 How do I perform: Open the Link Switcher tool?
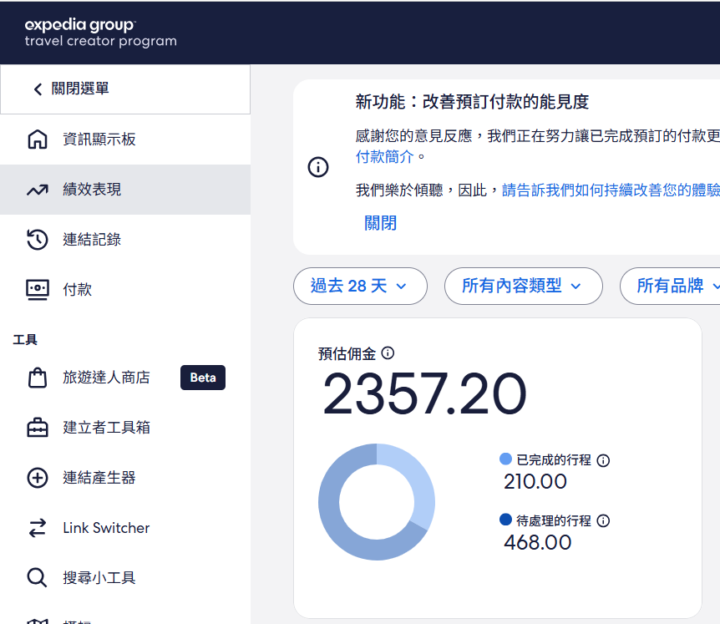click(x=125, y=528)
